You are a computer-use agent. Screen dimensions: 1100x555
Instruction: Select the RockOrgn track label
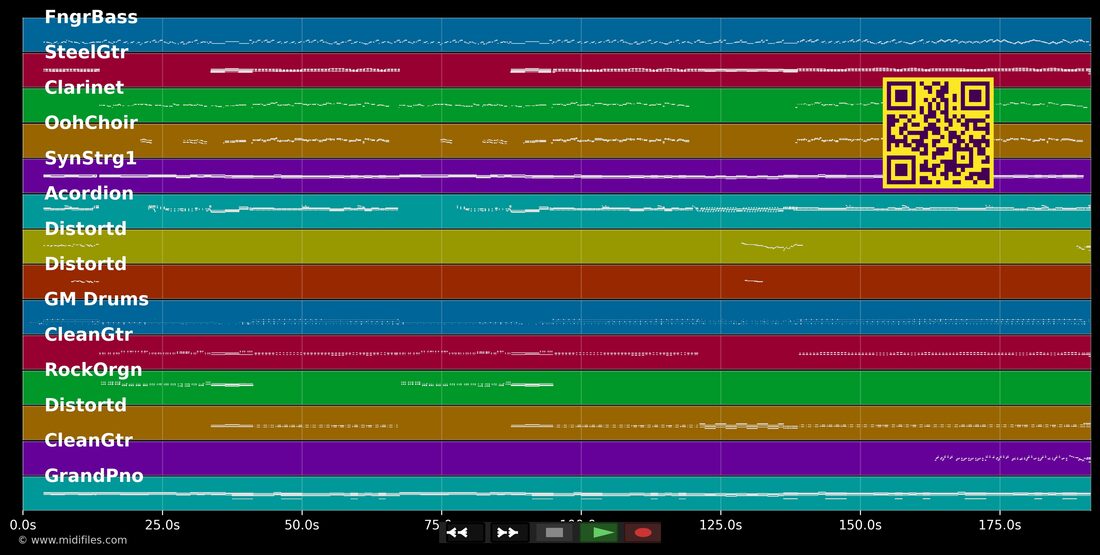pos(93,370)
